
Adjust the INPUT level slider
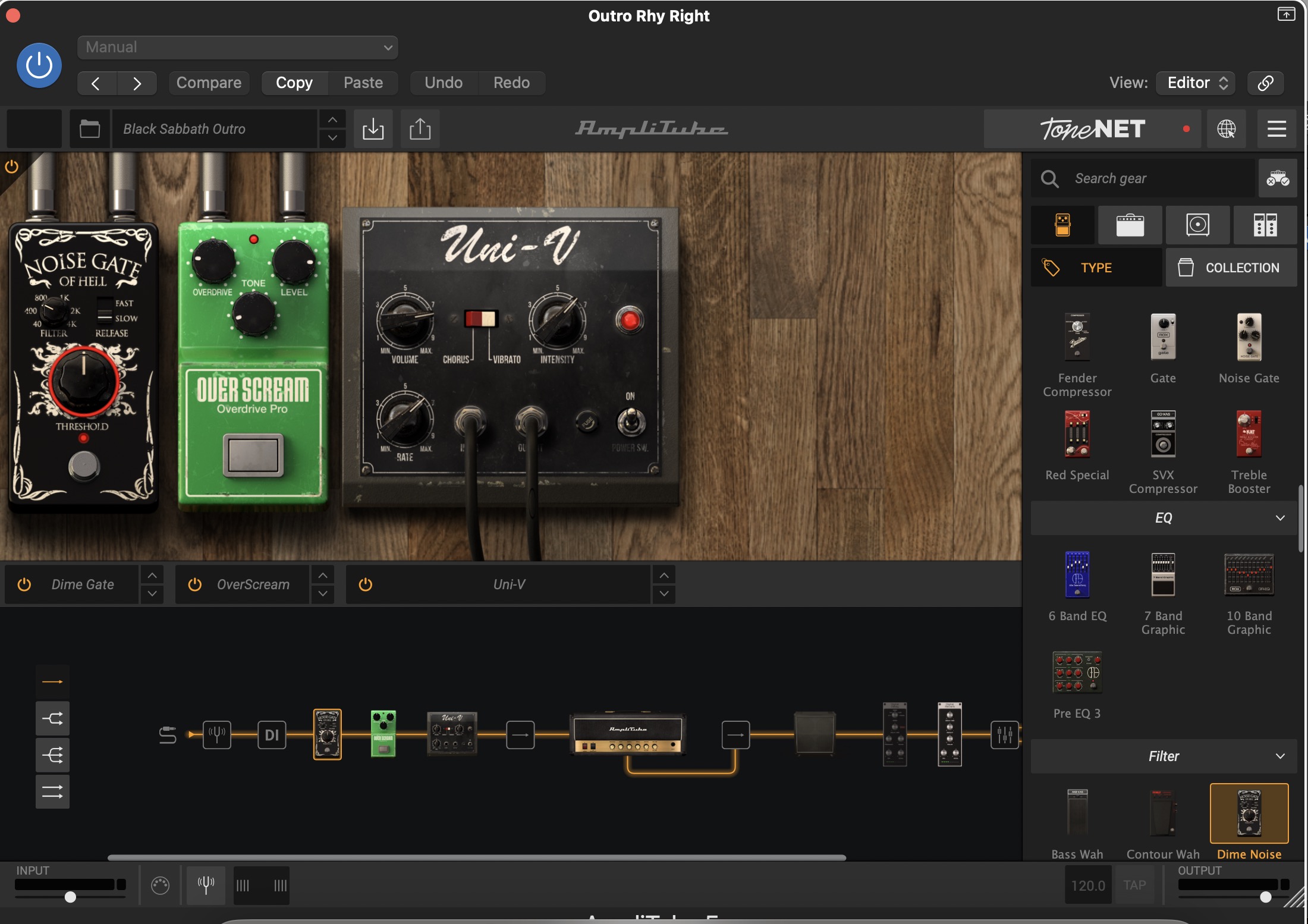pos(70,896)
